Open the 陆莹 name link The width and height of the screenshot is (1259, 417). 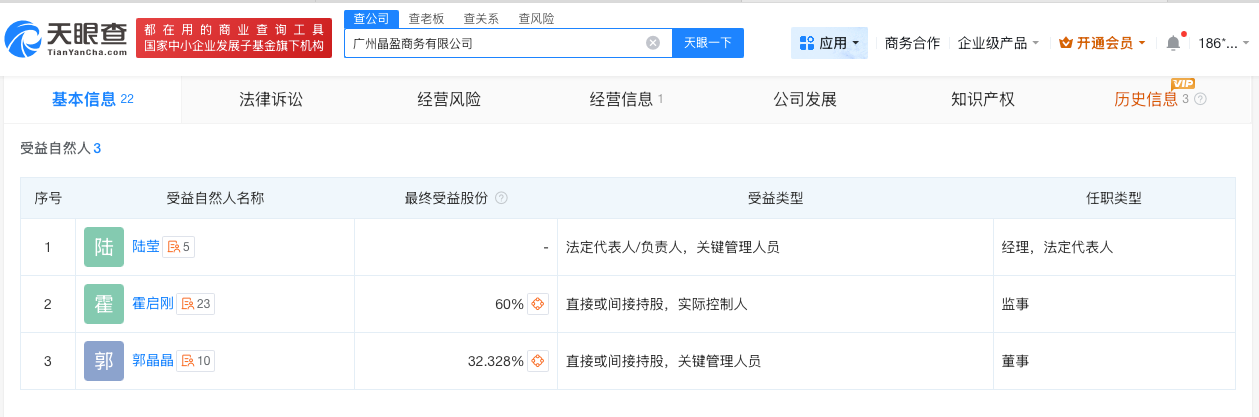146,247
